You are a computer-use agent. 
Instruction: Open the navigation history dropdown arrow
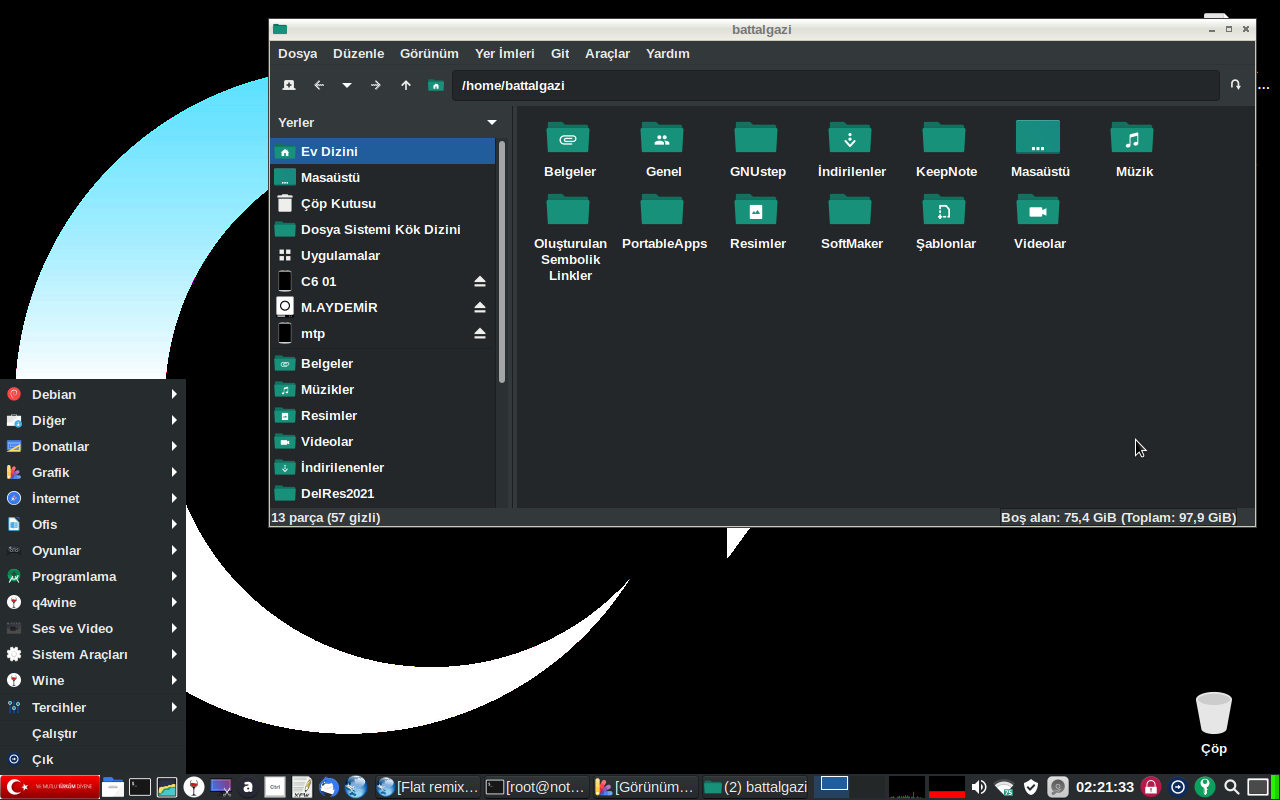click(x=347, y=85)
